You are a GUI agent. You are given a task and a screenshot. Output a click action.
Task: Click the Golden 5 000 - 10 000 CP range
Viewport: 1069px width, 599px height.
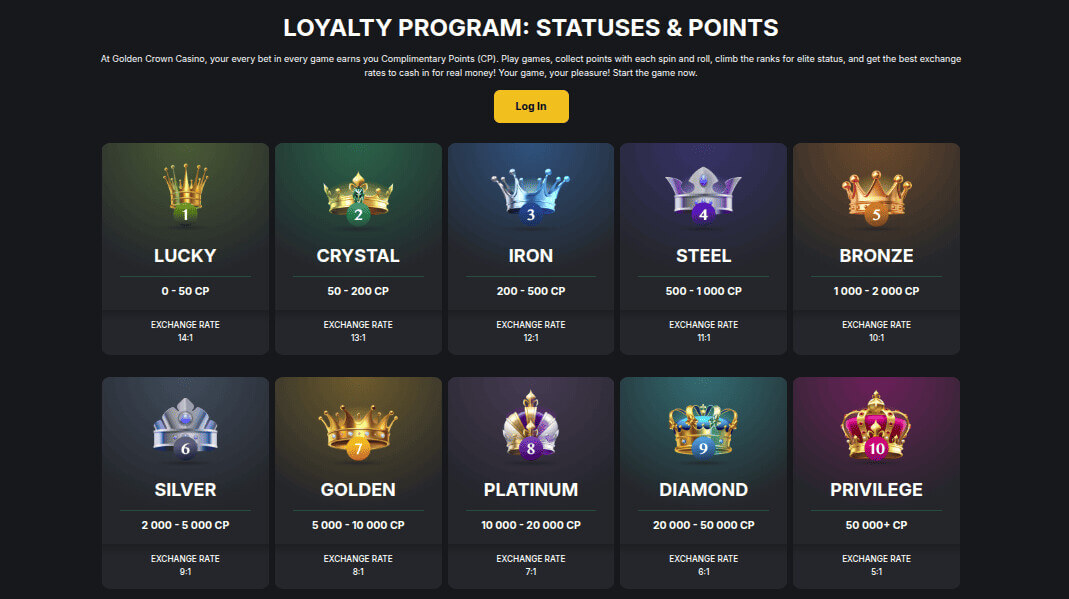(358, 524)
